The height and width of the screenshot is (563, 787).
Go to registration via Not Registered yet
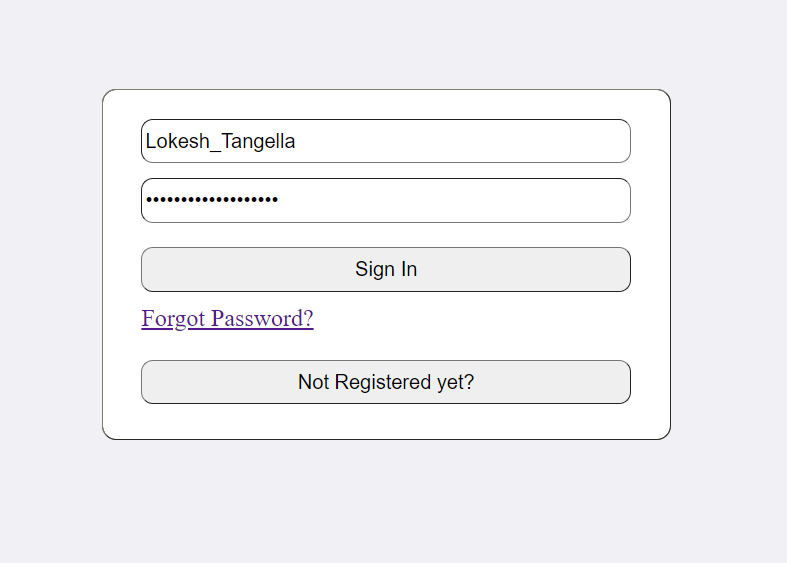point(385,382)
